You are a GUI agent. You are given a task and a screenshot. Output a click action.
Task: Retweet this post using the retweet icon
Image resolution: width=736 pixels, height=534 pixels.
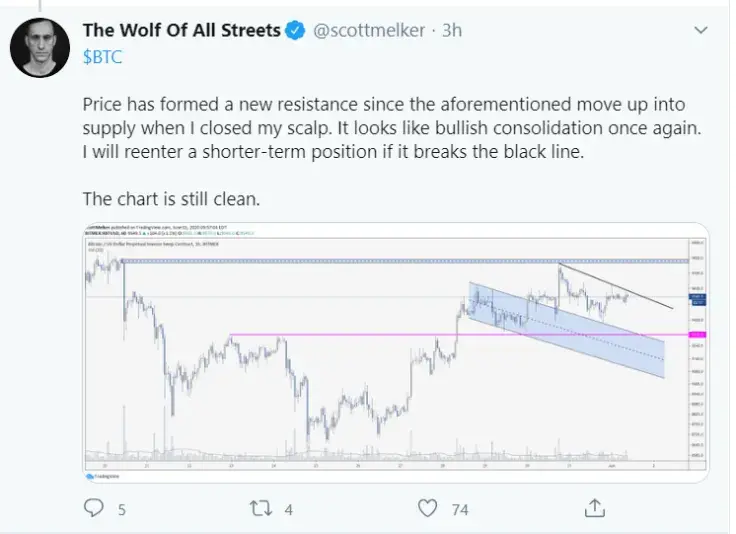tap(258, 508)
